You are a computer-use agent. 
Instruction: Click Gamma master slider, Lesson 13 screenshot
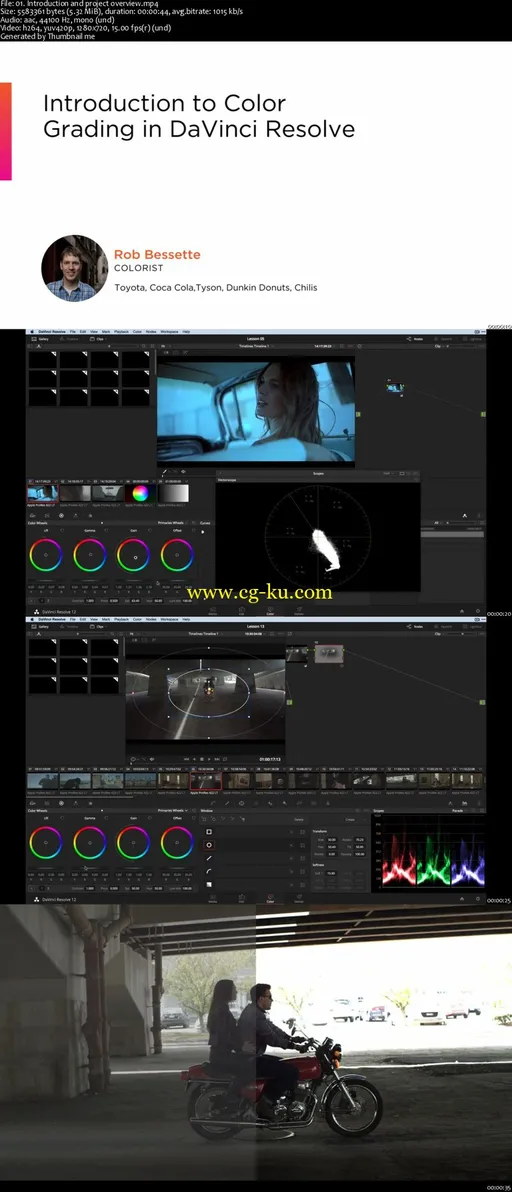(90, 867)
